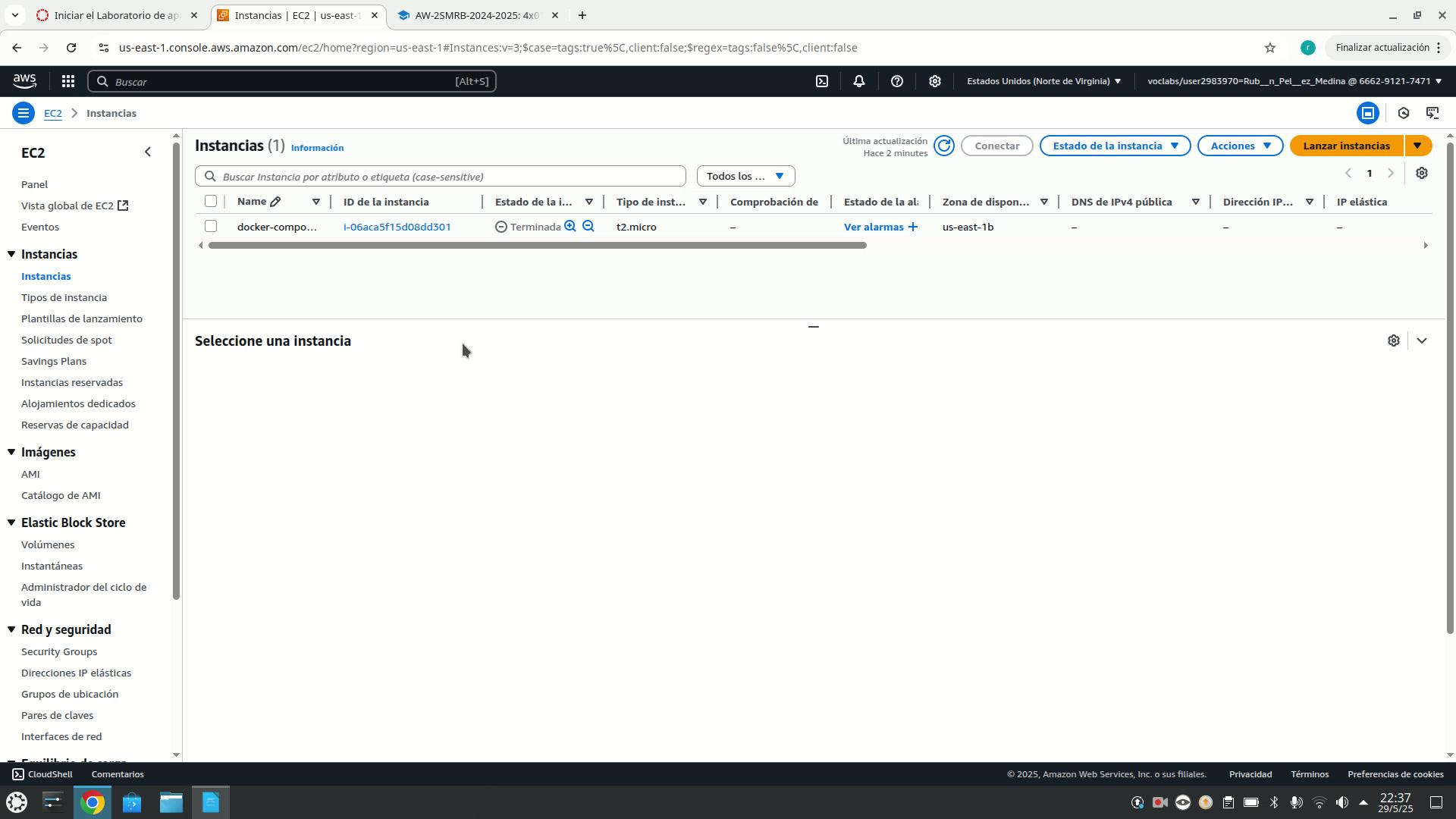Click Lanzar instancias button
The image size is (1456, 819).
click(1346, 146)
